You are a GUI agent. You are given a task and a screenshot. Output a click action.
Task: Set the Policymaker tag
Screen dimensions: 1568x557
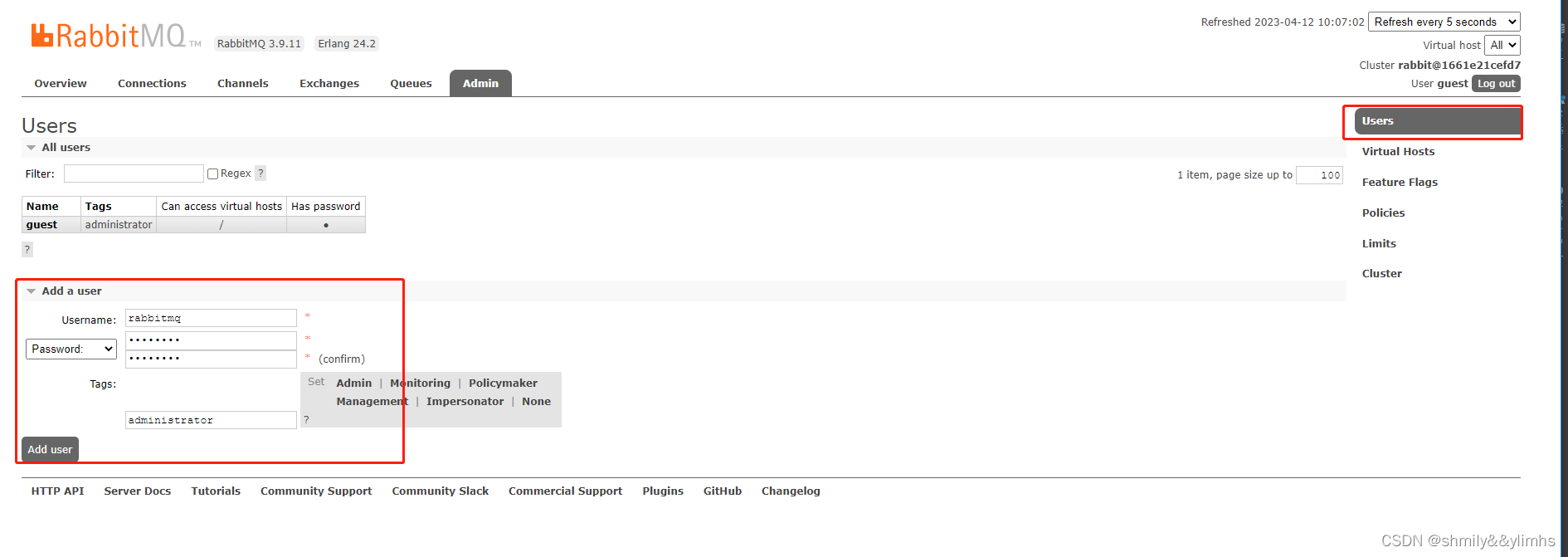point(503,383)
